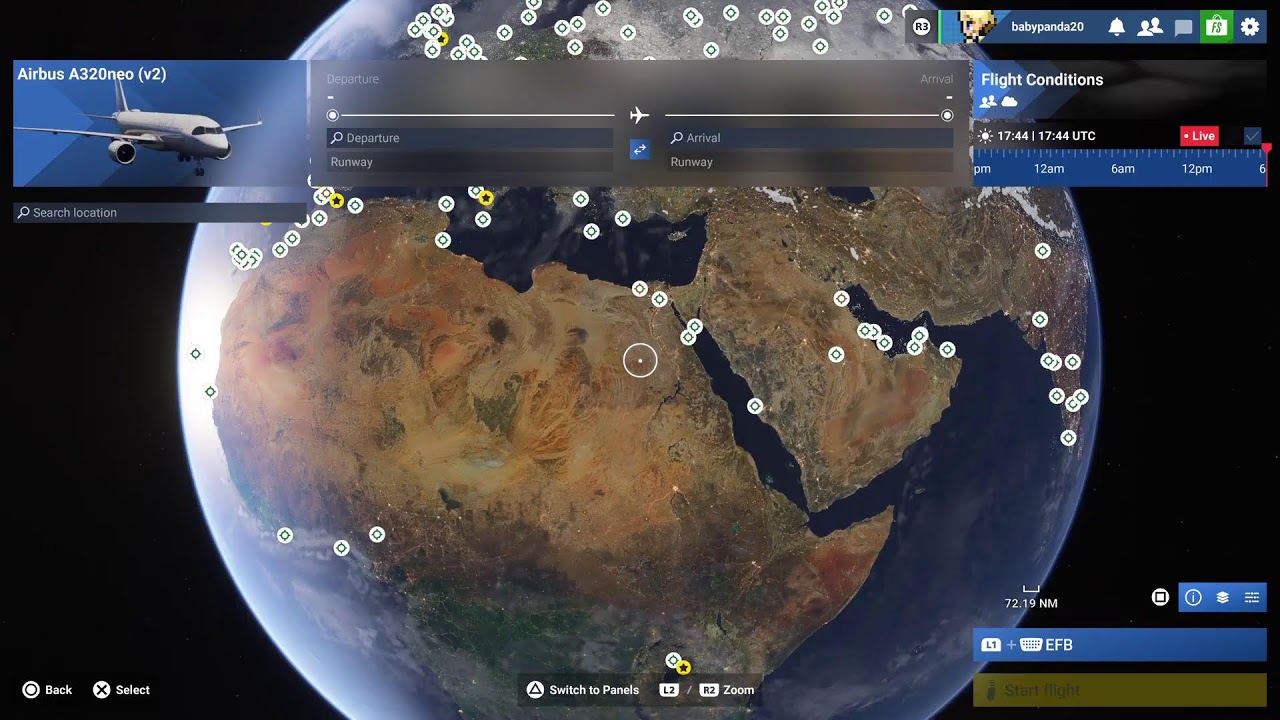Click the Search location field

pos(160,212)
